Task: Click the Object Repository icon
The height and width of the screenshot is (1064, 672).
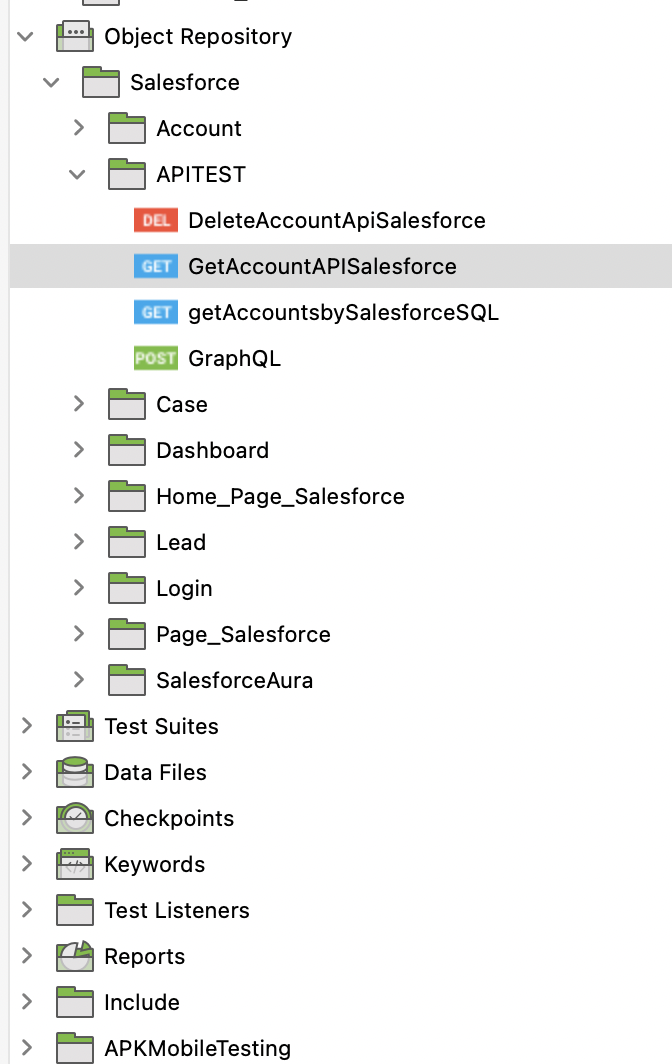Action: point(75,36)
